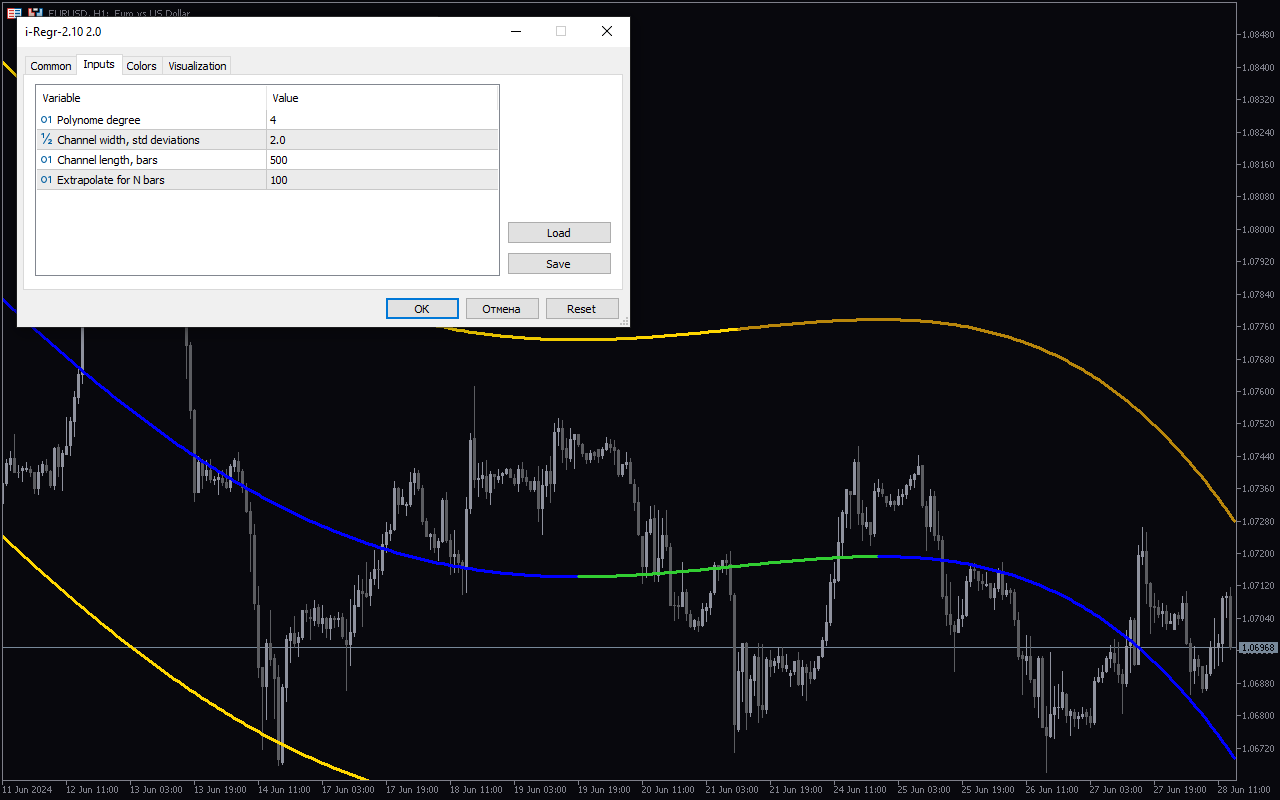
Task: Click the ½ double-type icon beside Channel width
Action: (x=46, y=140)
